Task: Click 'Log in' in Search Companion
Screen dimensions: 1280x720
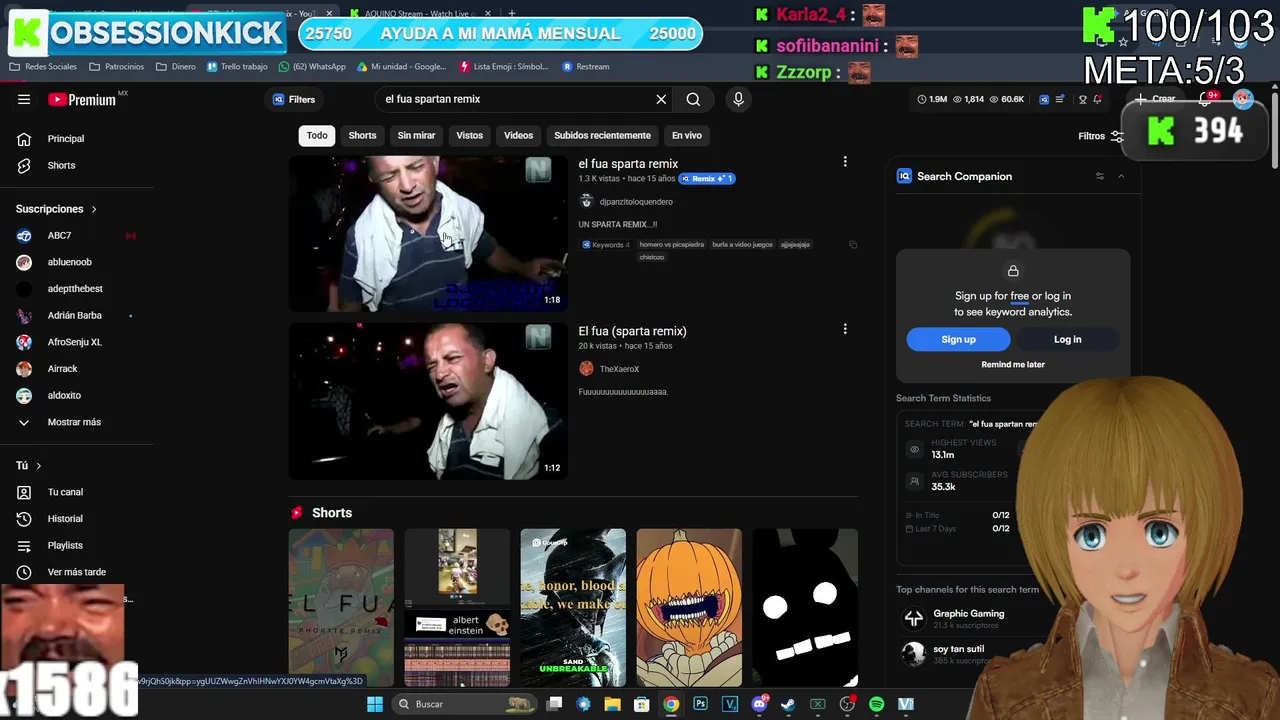Action: click(1067, 339)
